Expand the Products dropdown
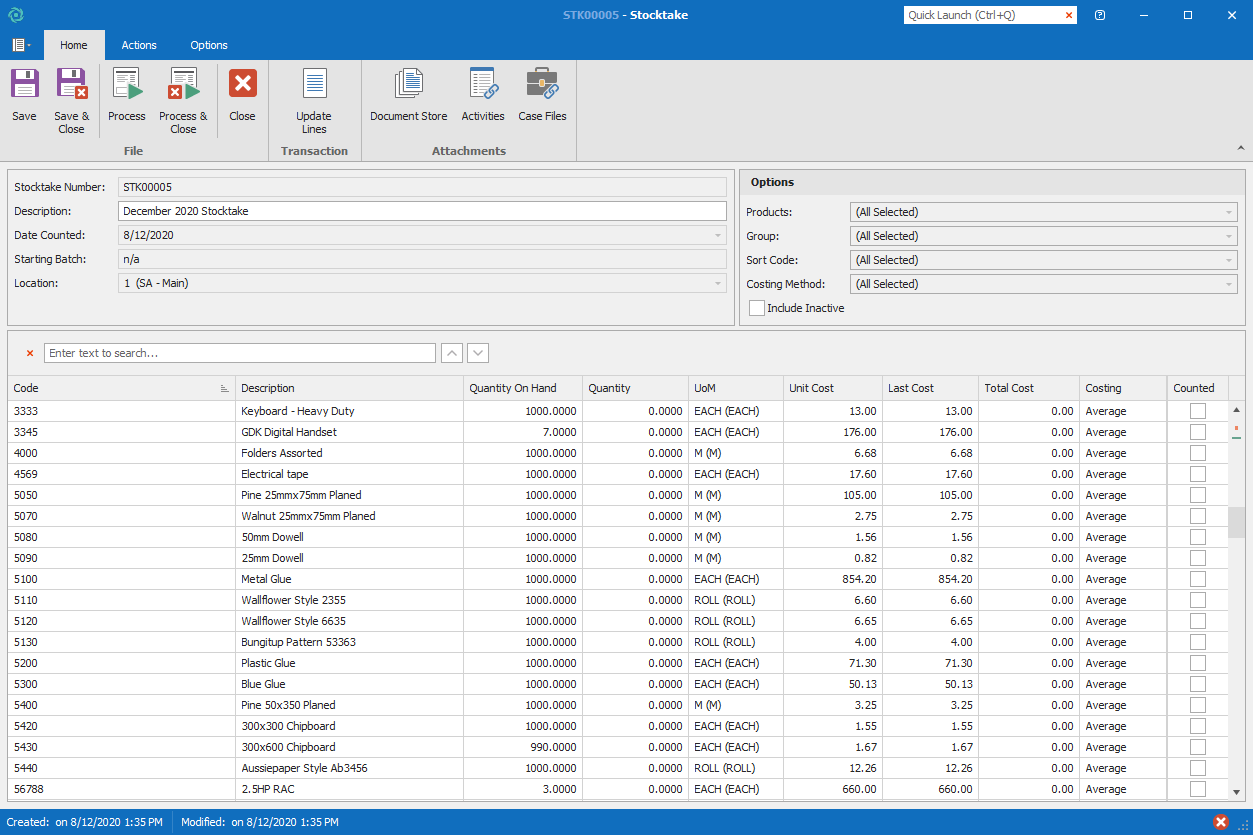1253x835 pixels. pyautogui.click(x=1228, y=212)
